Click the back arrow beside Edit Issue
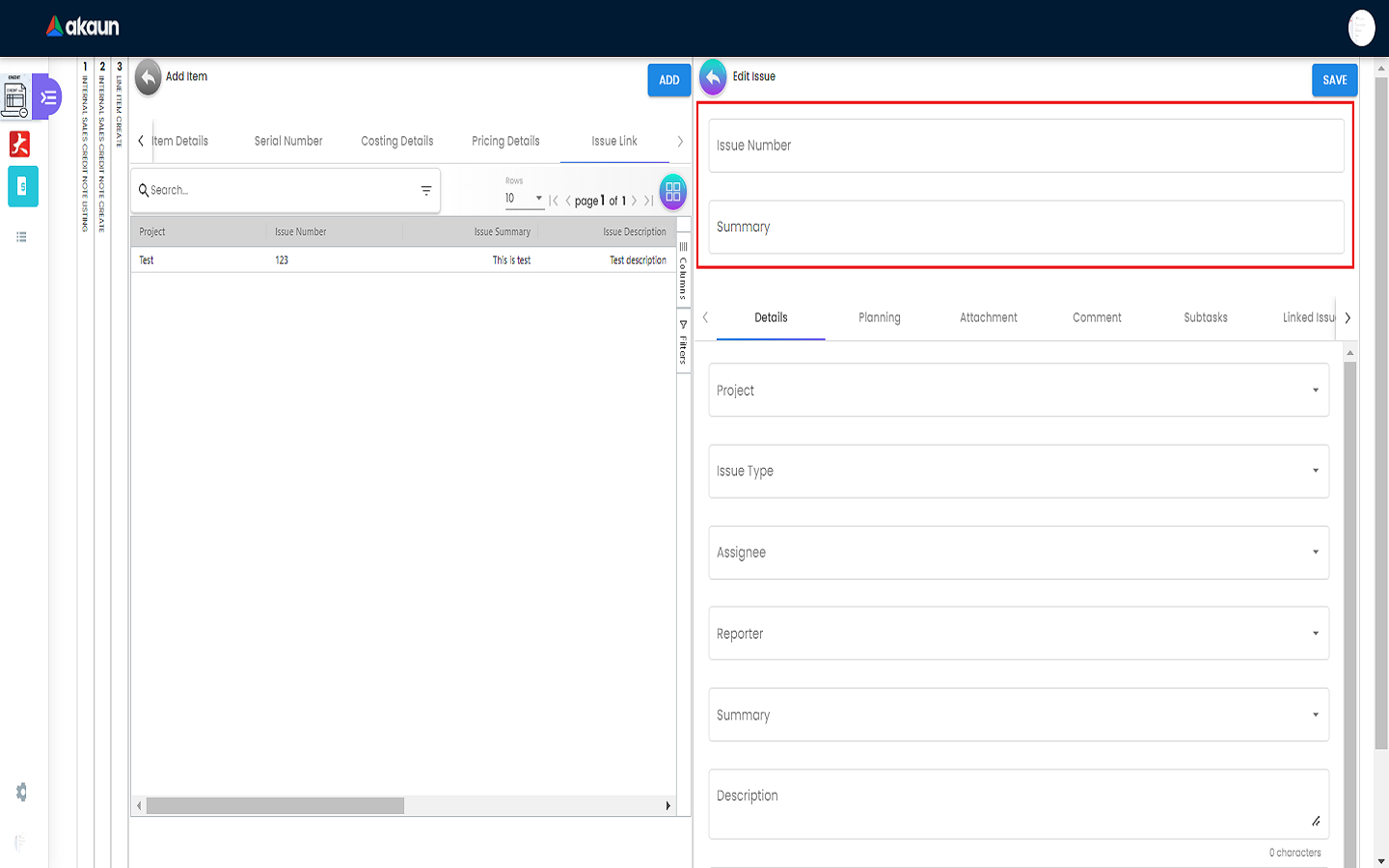 (x=713, y=78)
